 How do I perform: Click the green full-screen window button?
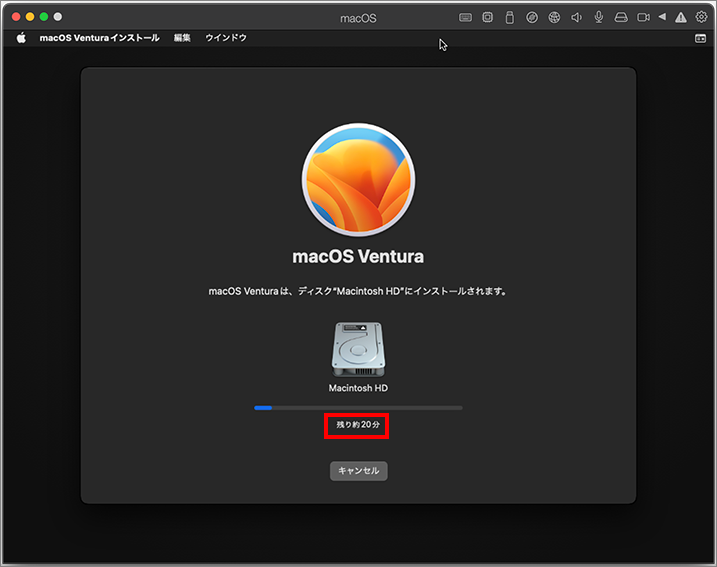(44, 17)
